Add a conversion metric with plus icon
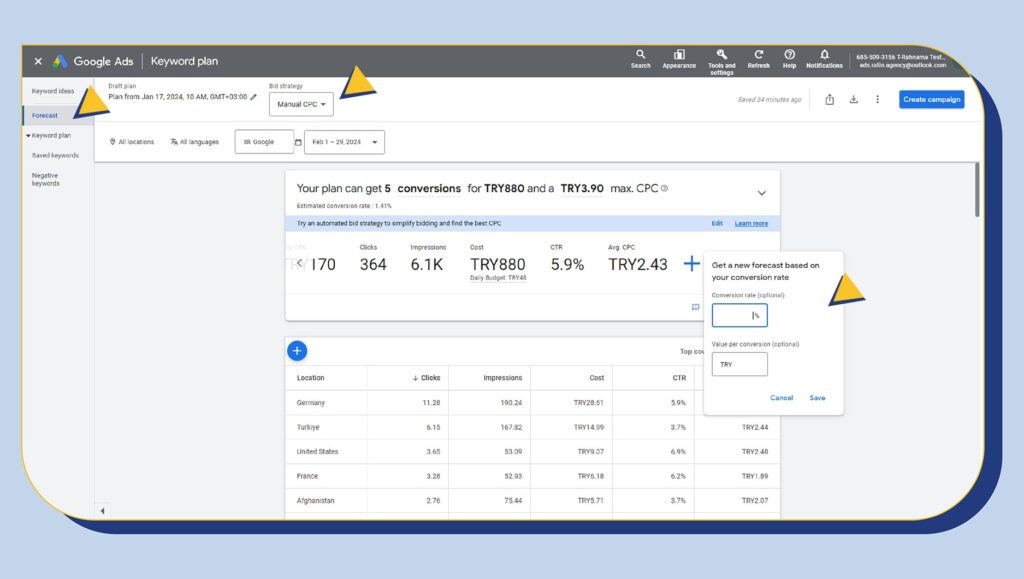 click(x=692, y=263)
